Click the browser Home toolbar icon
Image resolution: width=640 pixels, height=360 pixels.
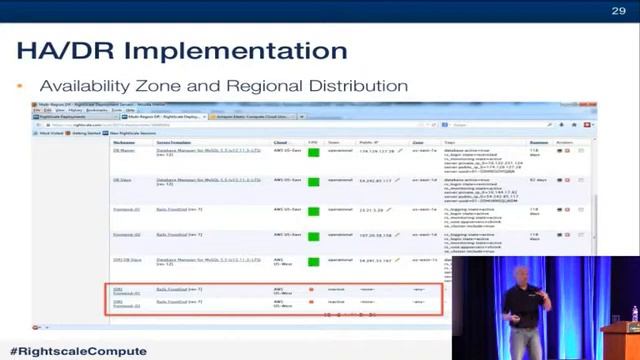pos(574,125)
